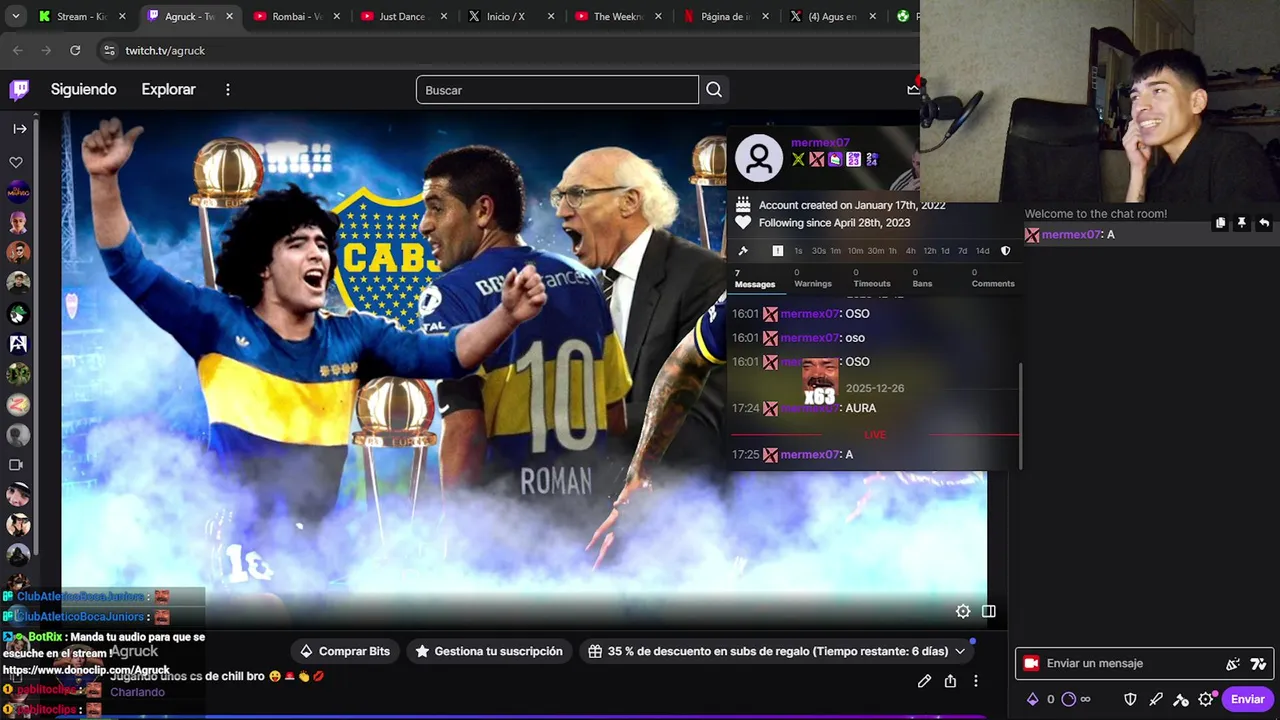
Task: Switch to Bans tab in user card
Action: tap(922, 278)
